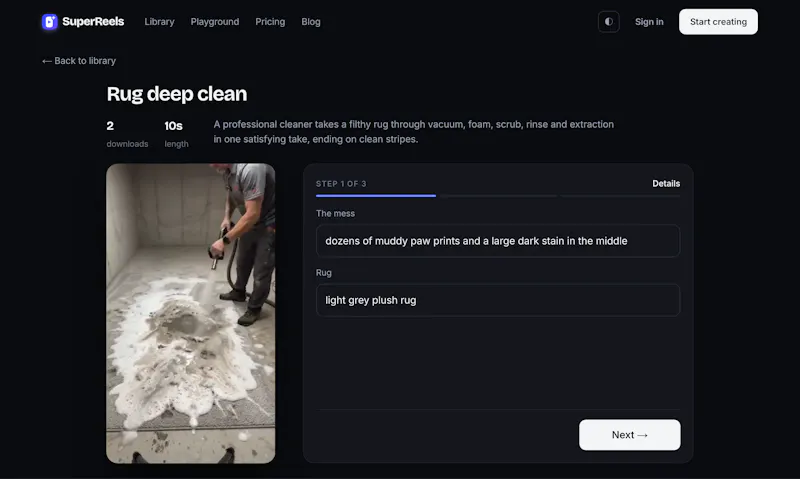800x479 pixels.
Task: Open the Library nav link
Action: (x=159, y=22)
